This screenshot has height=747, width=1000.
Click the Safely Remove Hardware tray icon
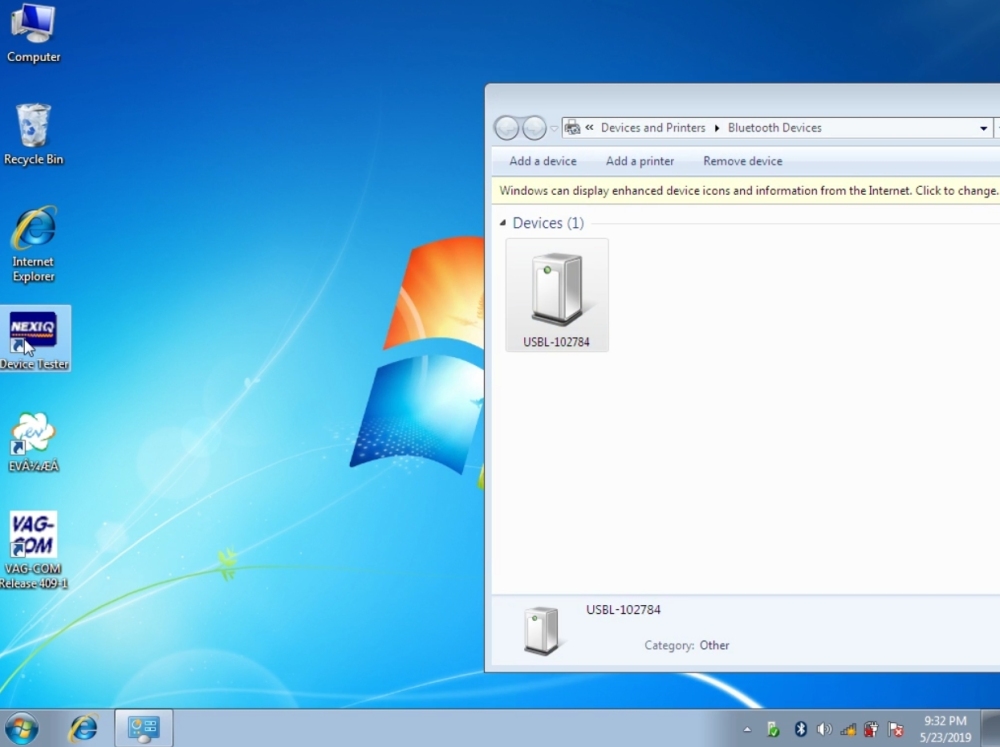tap(773, 729)
